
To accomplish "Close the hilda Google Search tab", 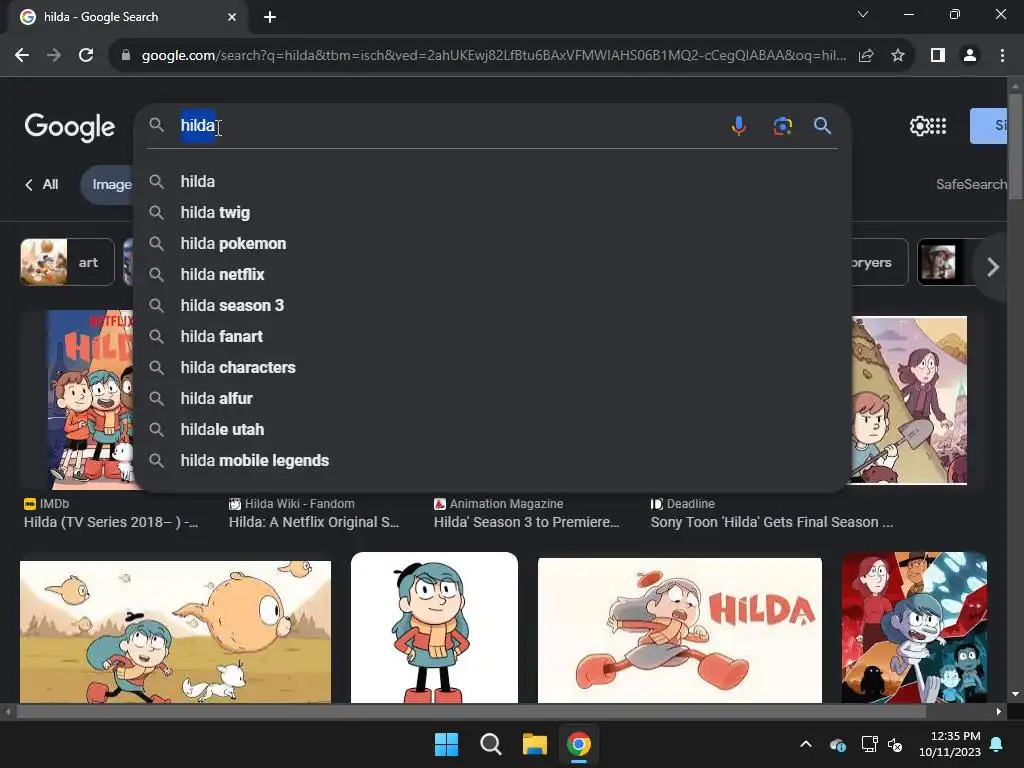I will click(x=232, y=17).
